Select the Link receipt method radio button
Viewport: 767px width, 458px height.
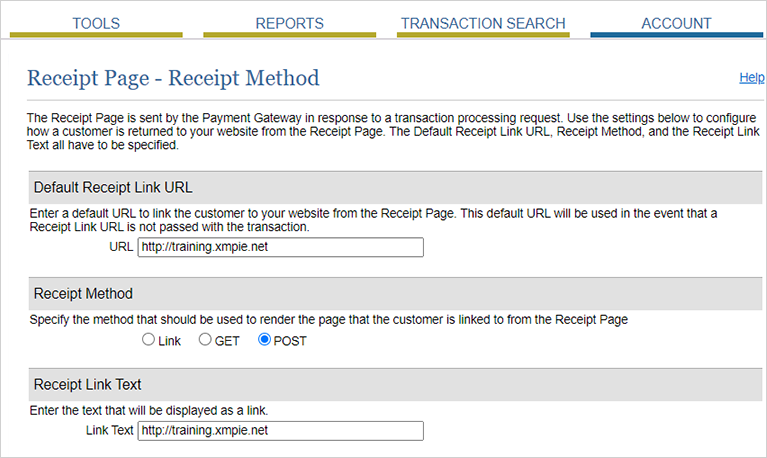pyautogui.click(x=149, y=340)
